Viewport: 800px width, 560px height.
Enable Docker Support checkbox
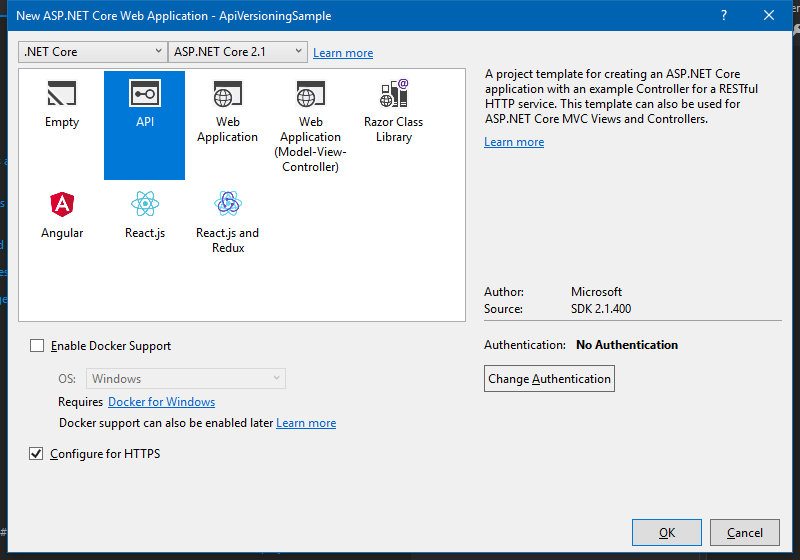[x=37, y=346]
